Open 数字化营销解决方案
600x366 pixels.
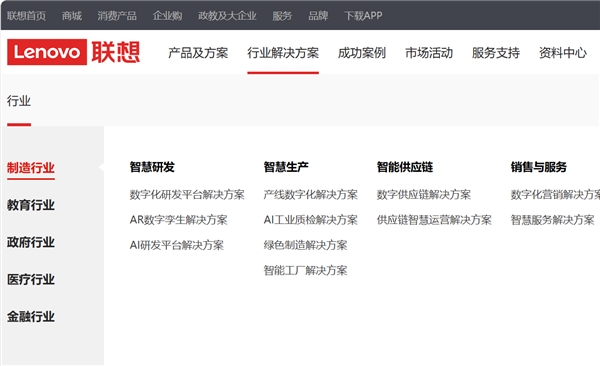point(555,194)
